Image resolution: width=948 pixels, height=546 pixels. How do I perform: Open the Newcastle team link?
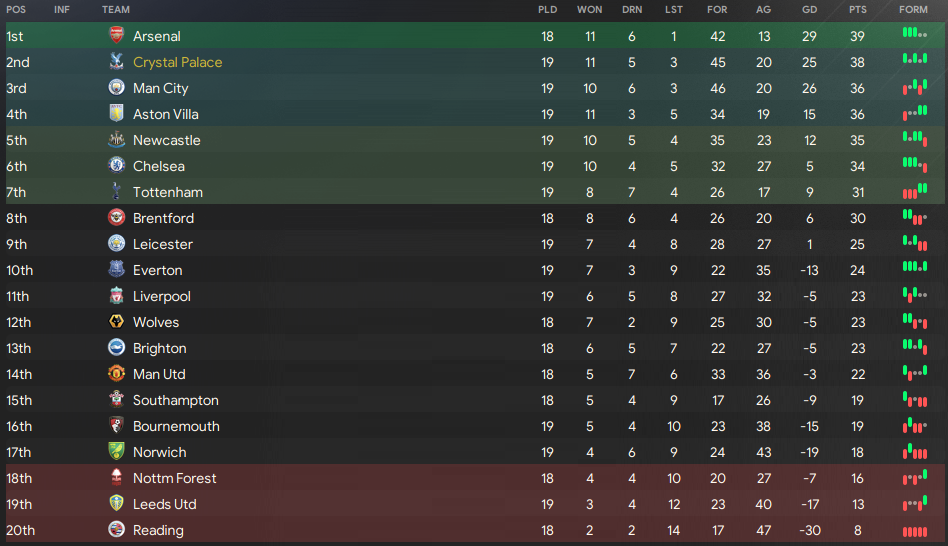[x=167, y=140]
